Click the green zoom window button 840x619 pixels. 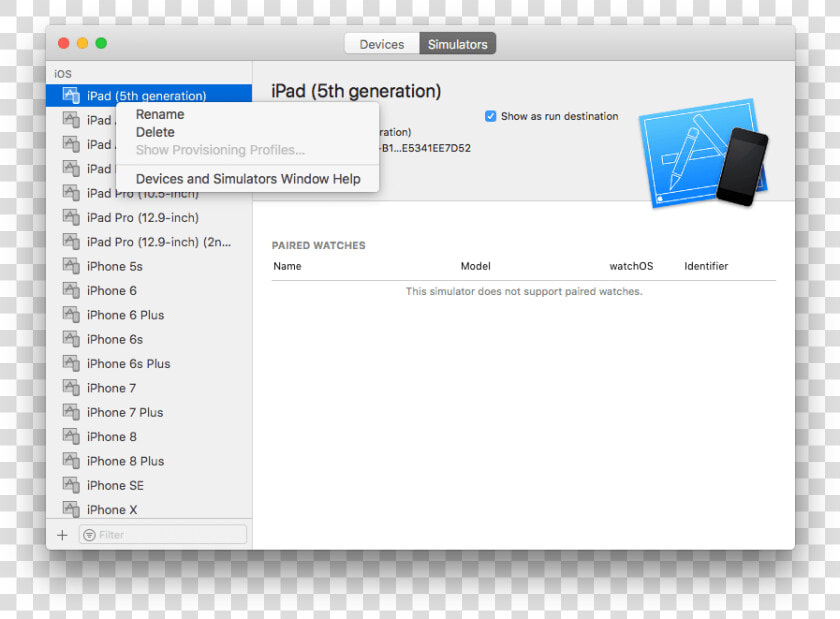[101, 43]
